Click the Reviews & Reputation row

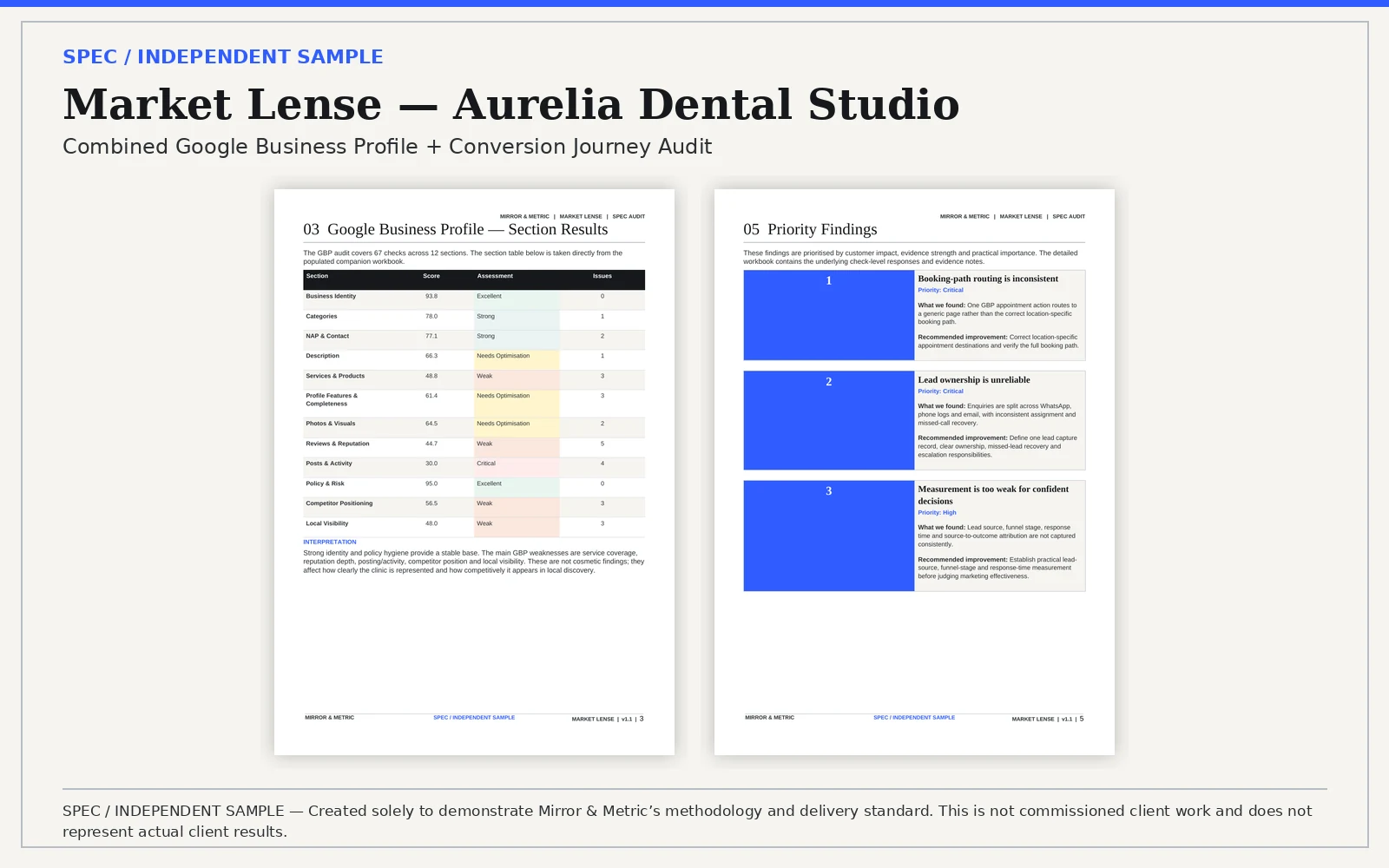tap(474, 447)
